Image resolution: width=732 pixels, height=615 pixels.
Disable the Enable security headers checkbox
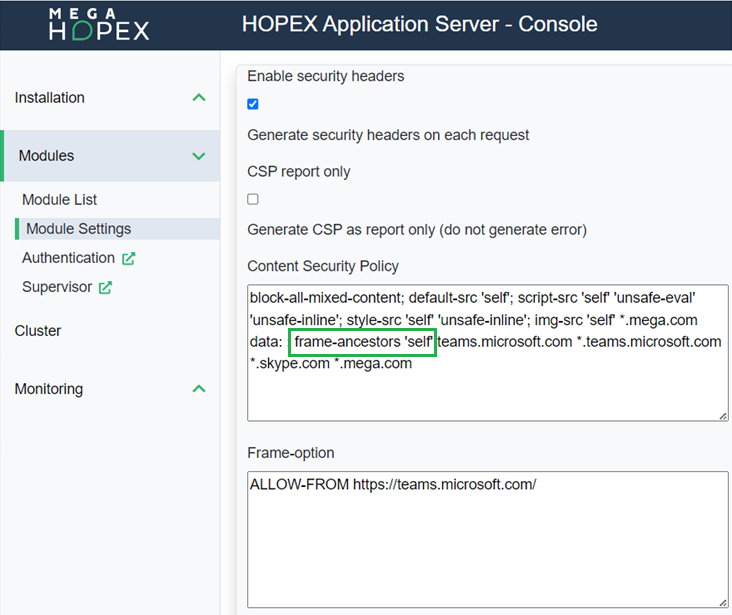[253, 104]
